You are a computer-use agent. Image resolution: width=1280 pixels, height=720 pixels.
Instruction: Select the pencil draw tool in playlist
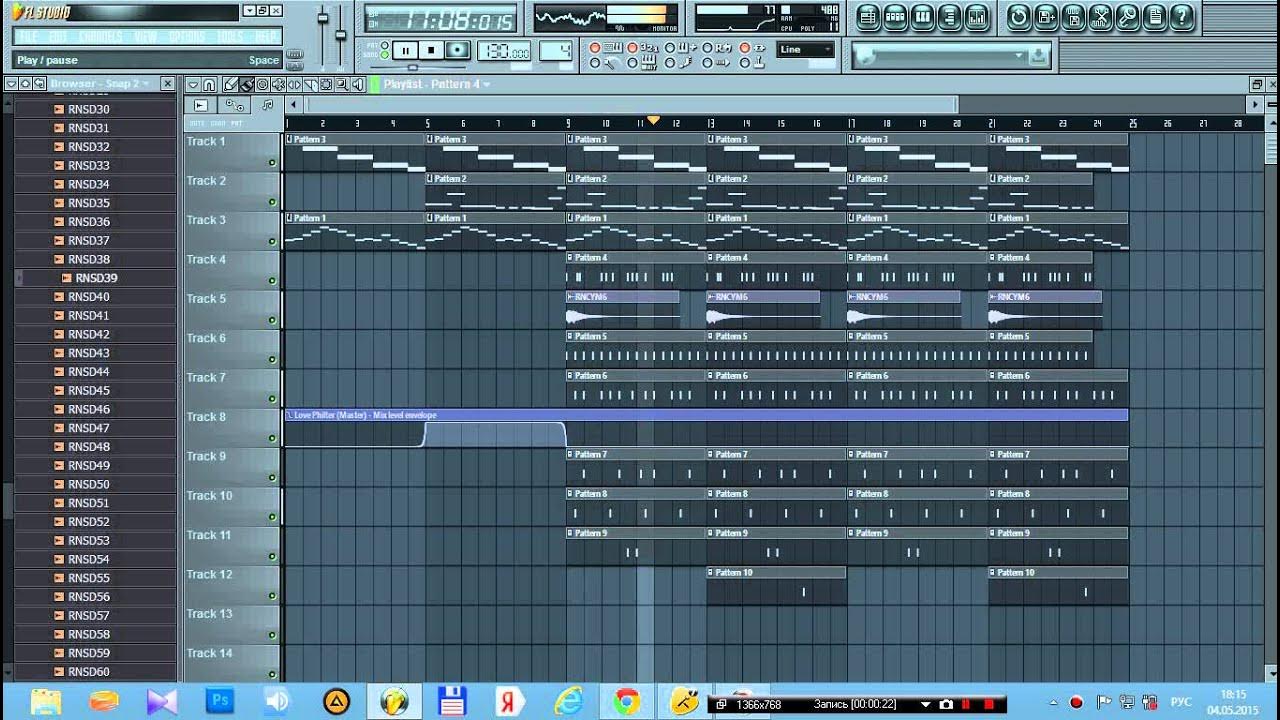(x=230, y=84)
